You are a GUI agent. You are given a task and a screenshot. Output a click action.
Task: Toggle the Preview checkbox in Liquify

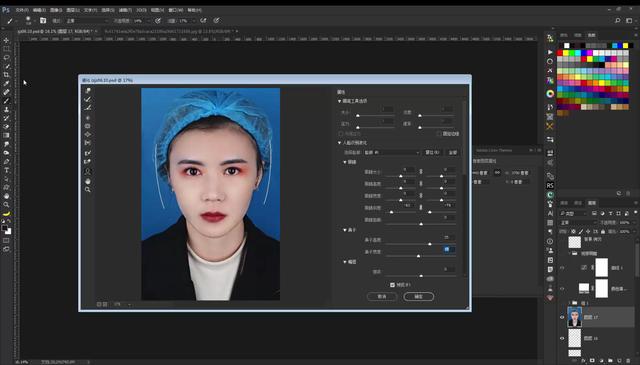tap(392, 285)
